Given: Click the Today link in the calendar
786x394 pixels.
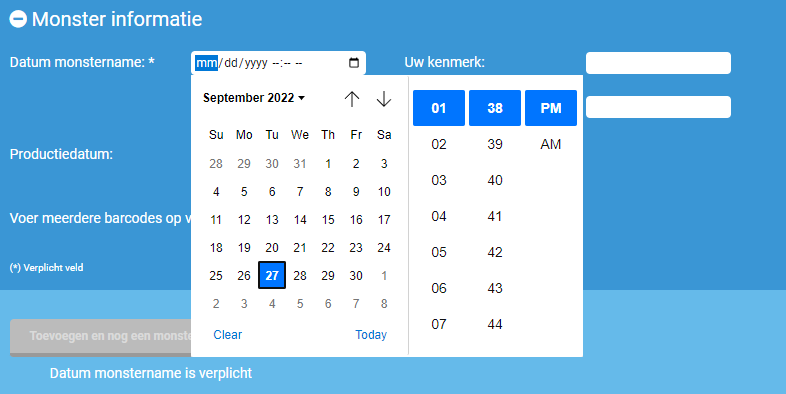Looking at the screenshot, I should point(371,334).
